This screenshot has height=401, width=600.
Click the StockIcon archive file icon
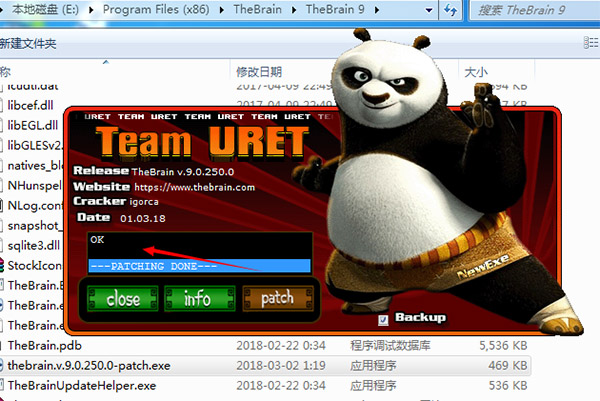[2, 265]
